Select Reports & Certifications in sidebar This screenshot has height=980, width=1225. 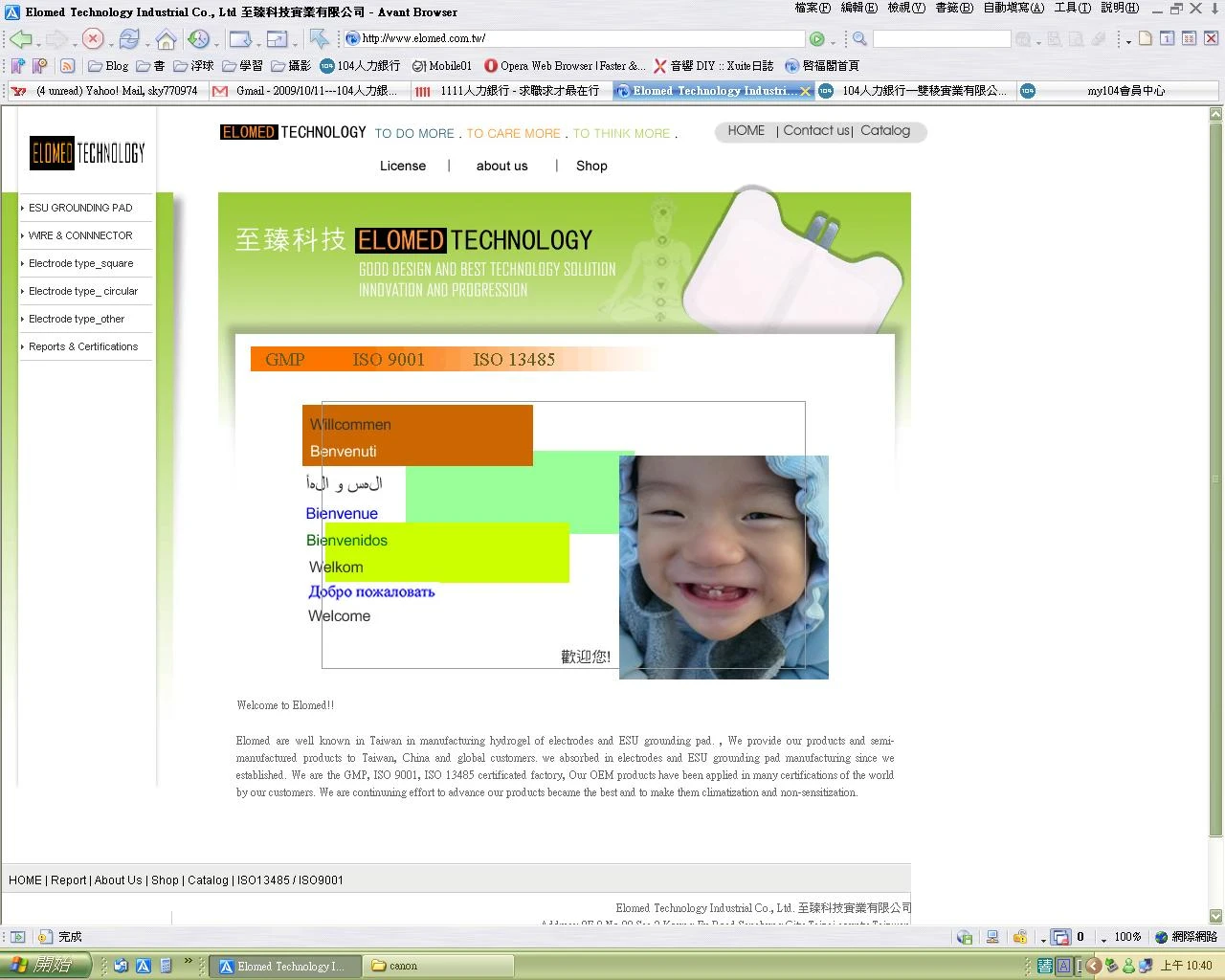click(83, 346)
